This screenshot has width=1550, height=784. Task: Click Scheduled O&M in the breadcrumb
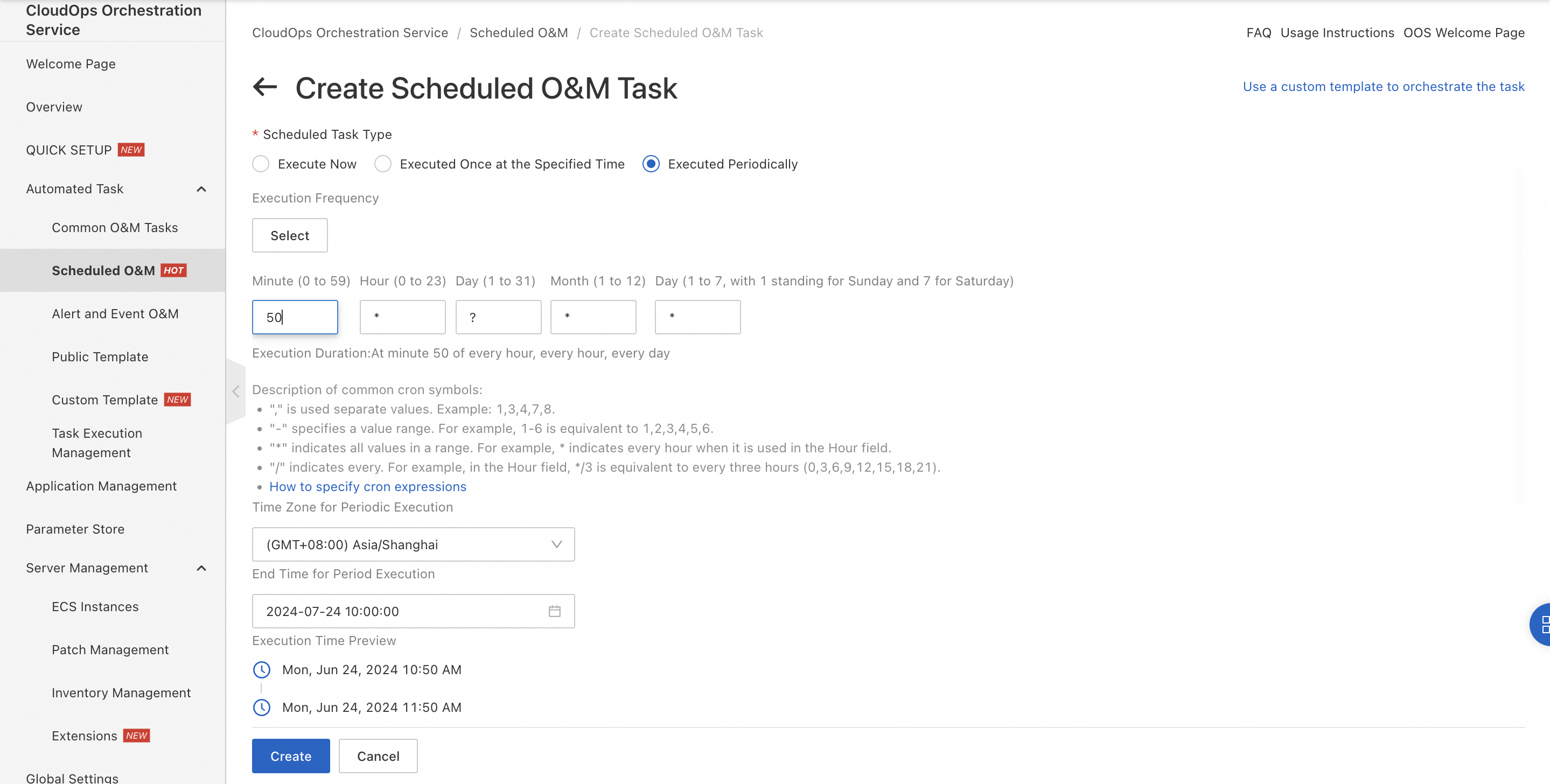[518, 32]
